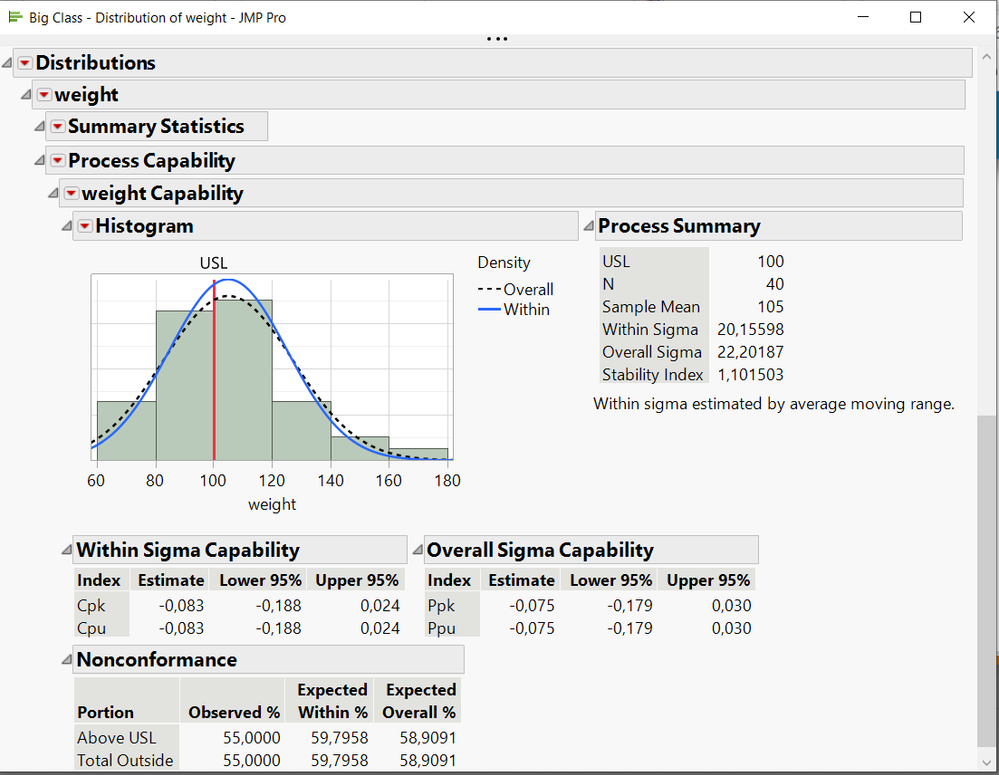Click the red USL line in histogram
The width and height of the screenshot is (999, 775).
[214, 400]
